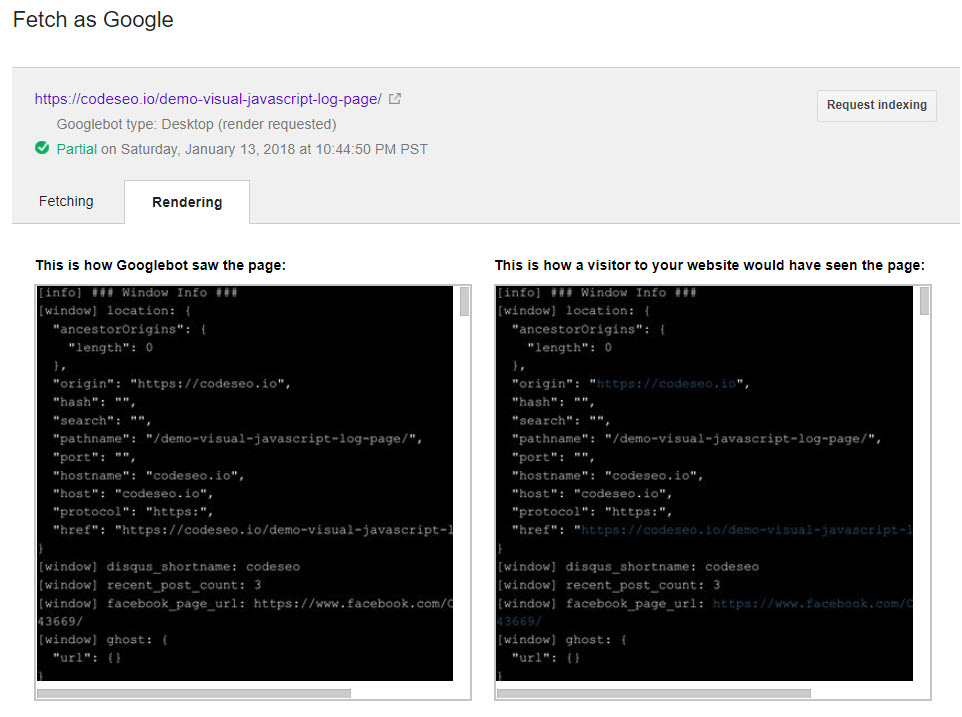Click the recent_post_count line in visitor view
This screenshot has width=962, height=717.
609,585
